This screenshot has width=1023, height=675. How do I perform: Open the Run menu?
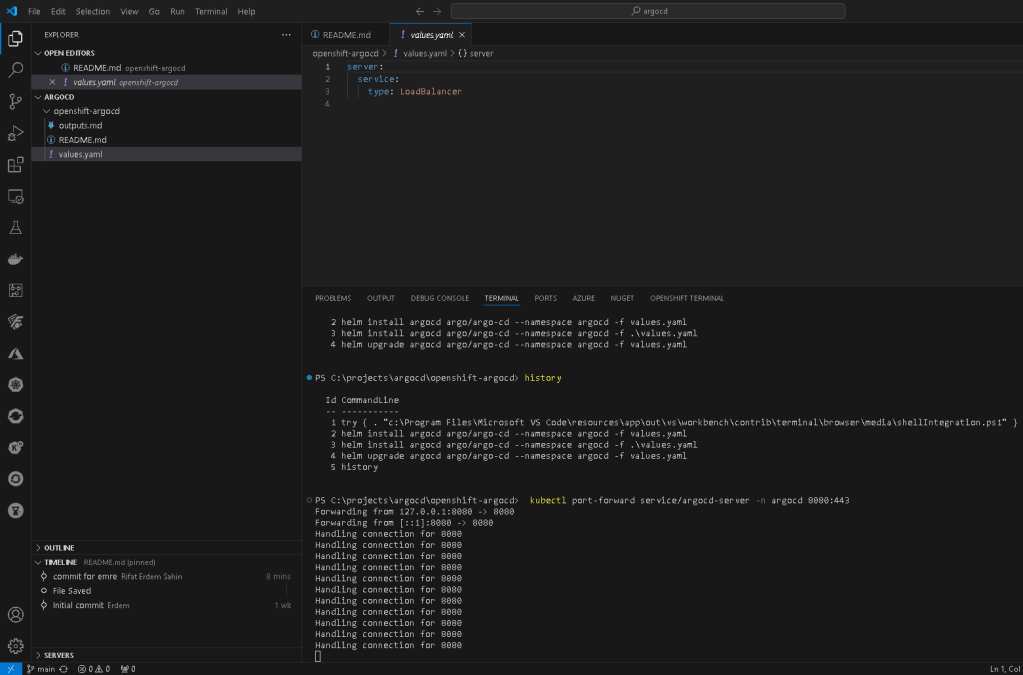[x=177, y=11]
